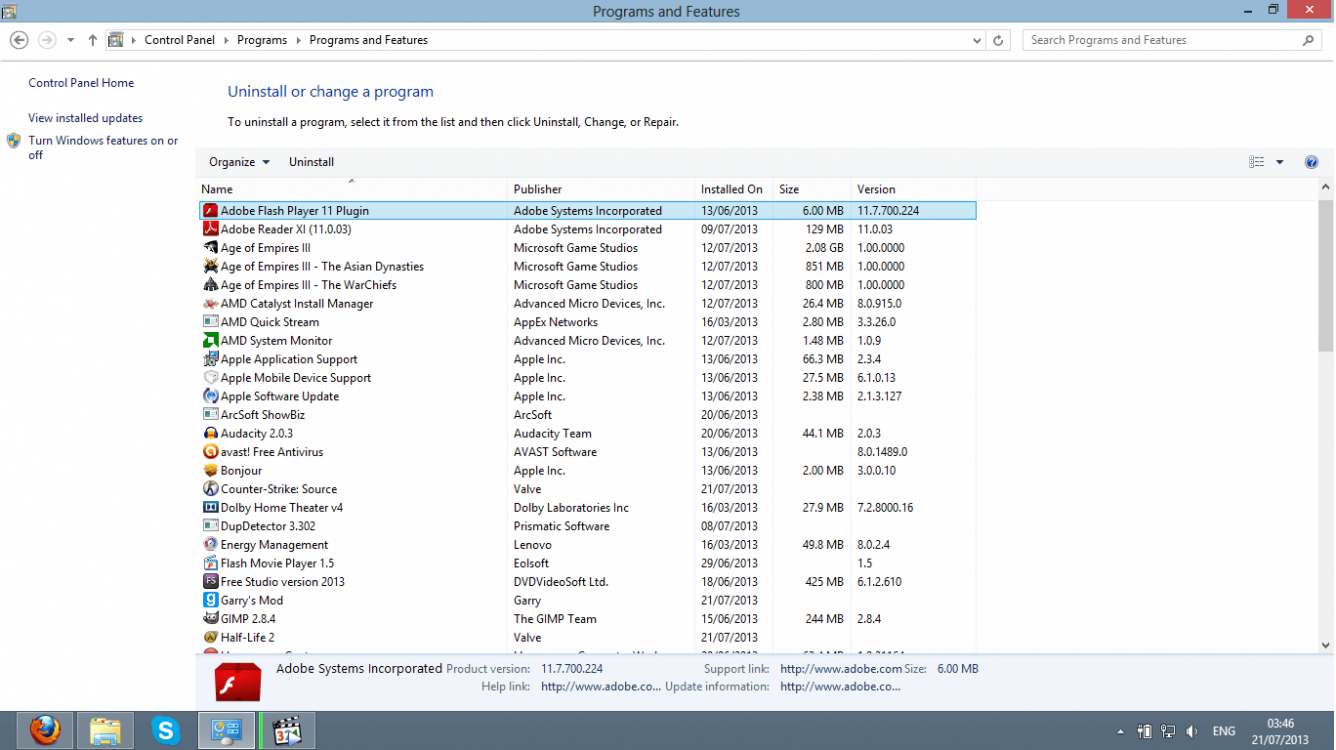Image resolution: width=1336 pixels, height=750 pixels.
Task: Expand the arrow after Programs in breadcrumb
Action: (299, 40)
